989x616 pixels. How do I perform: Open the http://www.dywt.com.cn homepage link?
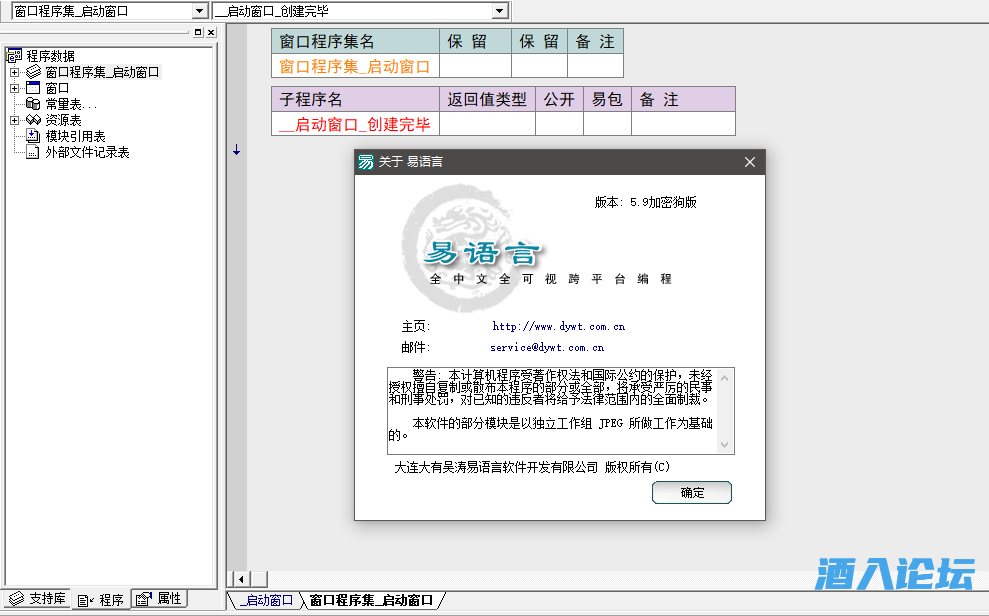click(558, 326)
